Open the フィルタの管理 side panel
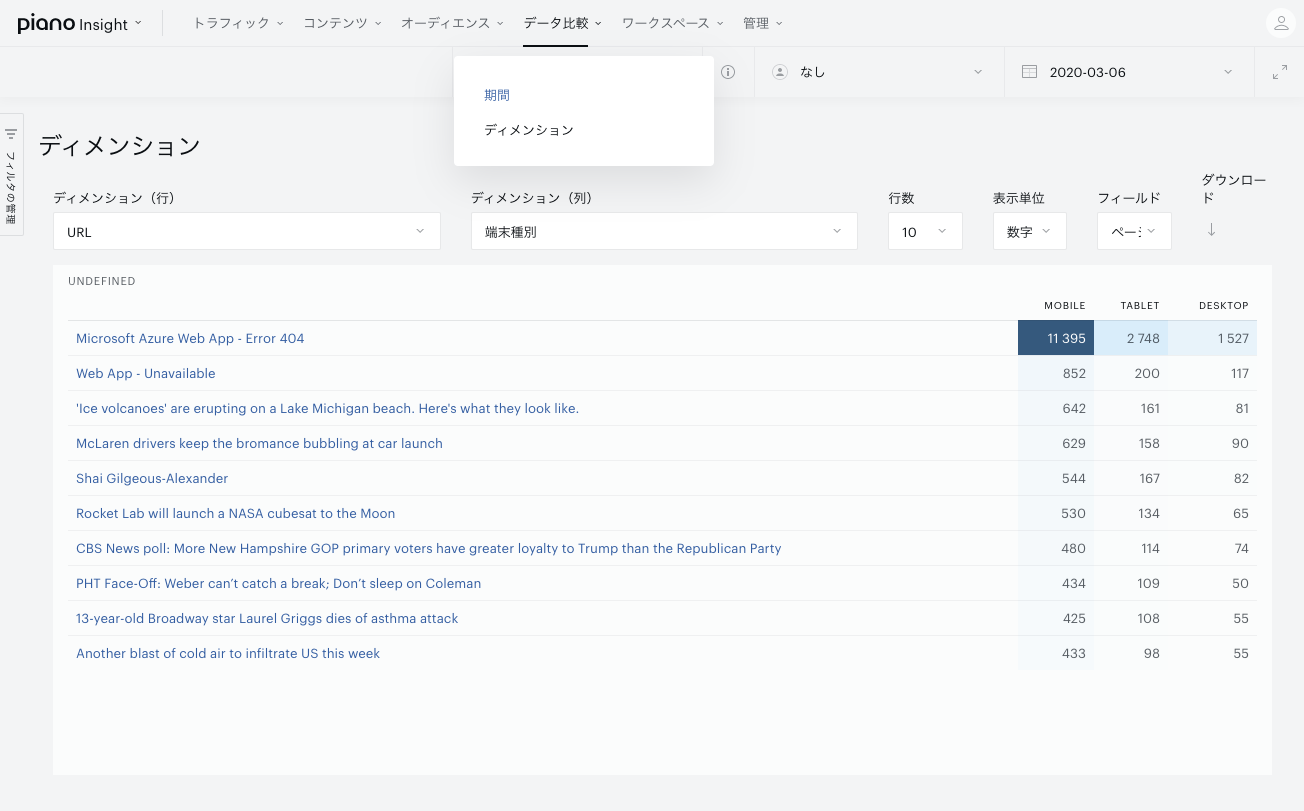 pos(12,174)
